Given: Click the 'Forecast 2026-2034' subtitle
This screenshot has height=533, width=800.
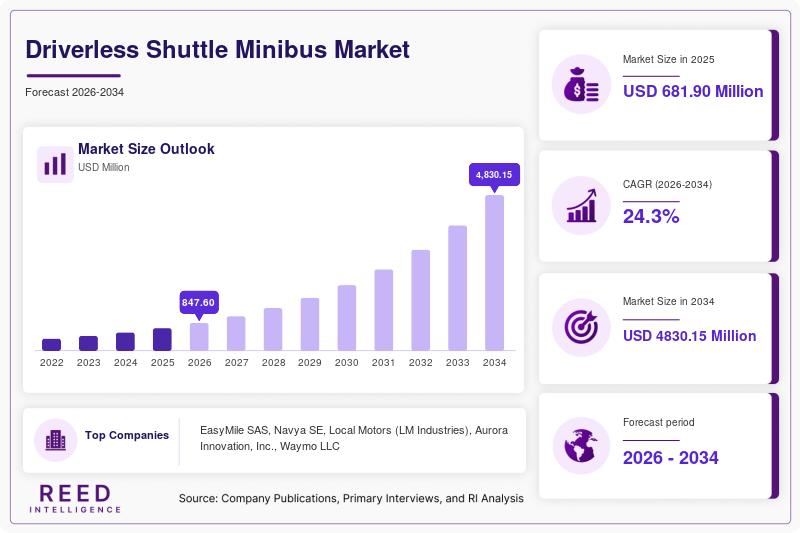Looking at the screenshot, I should coord(74,92).
